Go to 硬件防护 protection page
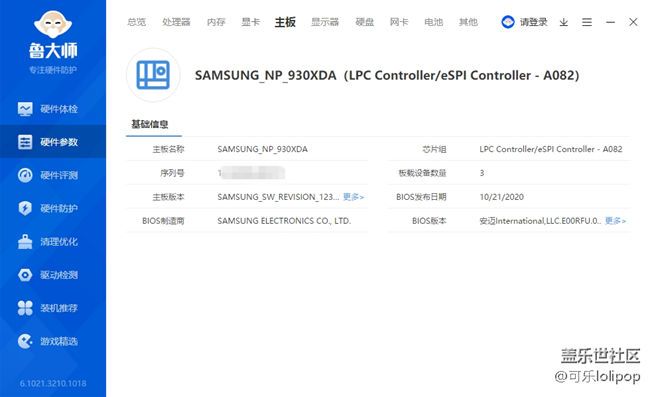The height and width of the screenshot is (397, 650). click(53, 208)
